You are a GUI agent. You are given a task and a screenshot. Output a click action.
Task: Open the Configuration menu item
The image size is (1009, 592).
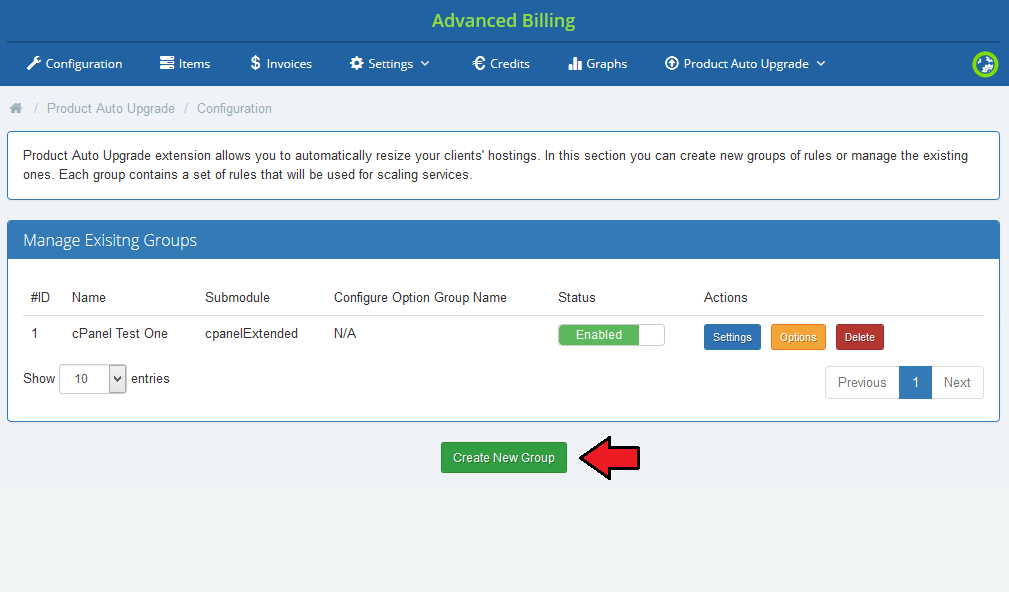pos(74,64)
